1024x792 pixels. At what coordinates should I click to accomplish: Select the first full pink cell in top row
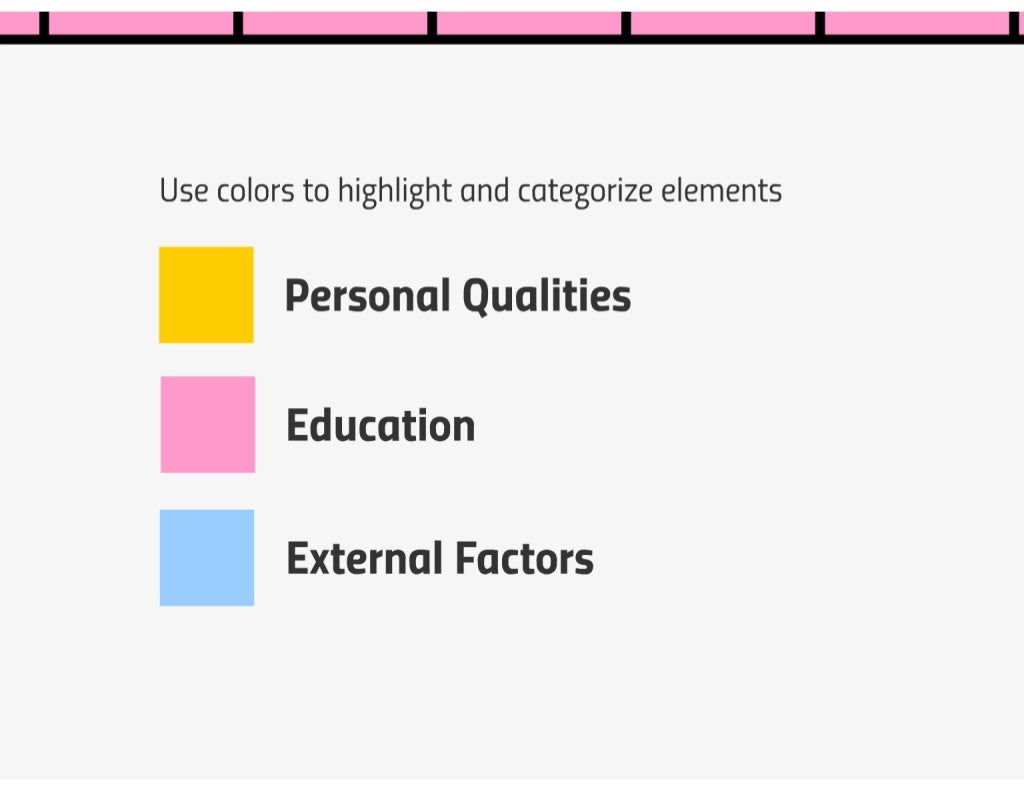[x=141, y=23]
